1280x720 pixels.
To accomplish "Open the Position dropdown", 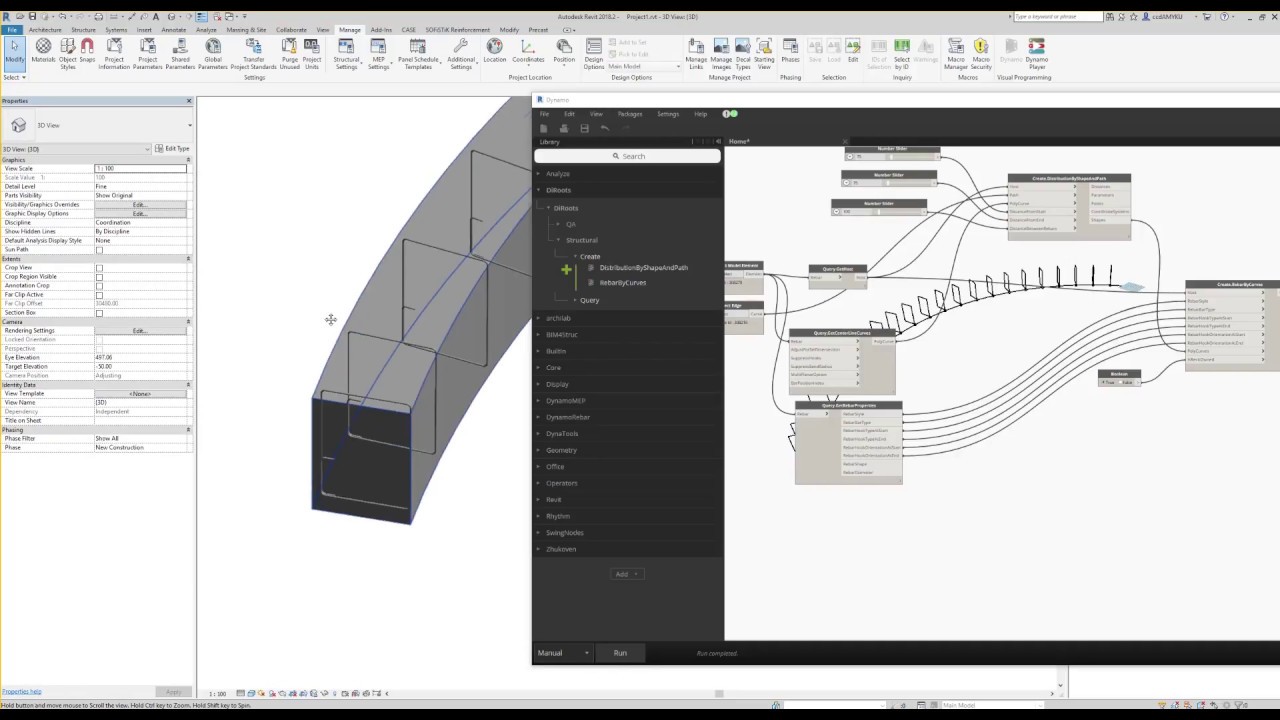I will click(564, 52).
